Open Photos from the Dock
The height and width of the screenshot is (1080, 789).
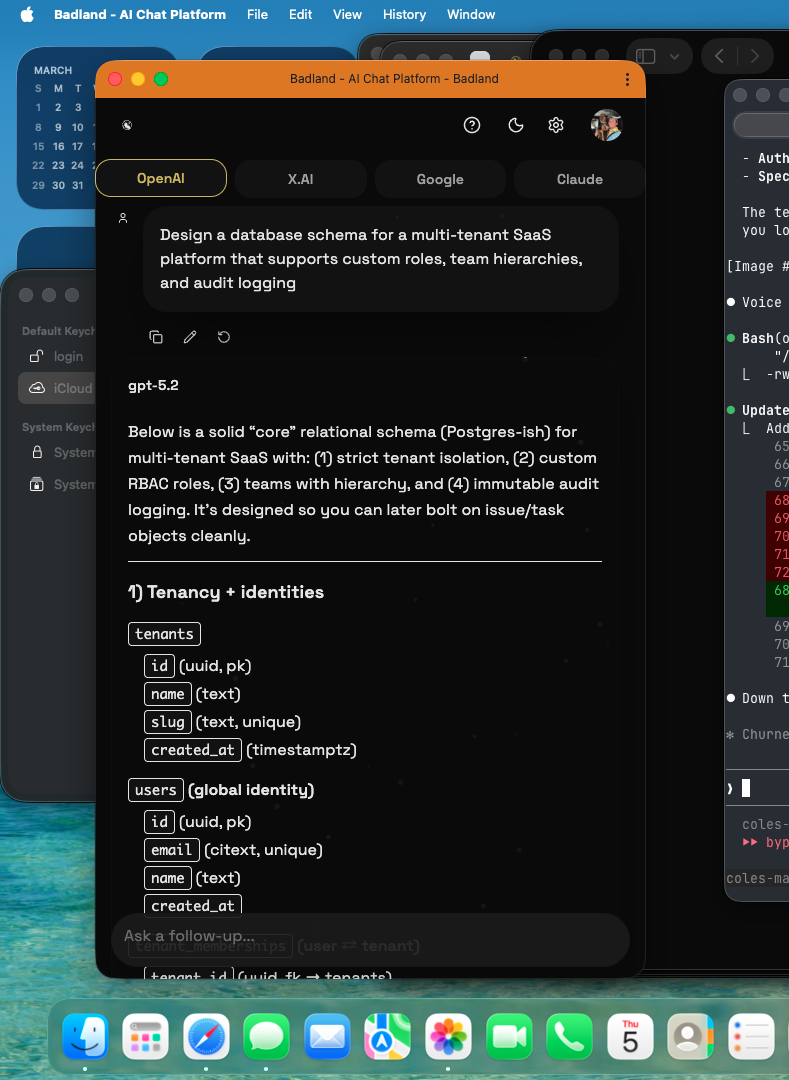pos(448,1037)
